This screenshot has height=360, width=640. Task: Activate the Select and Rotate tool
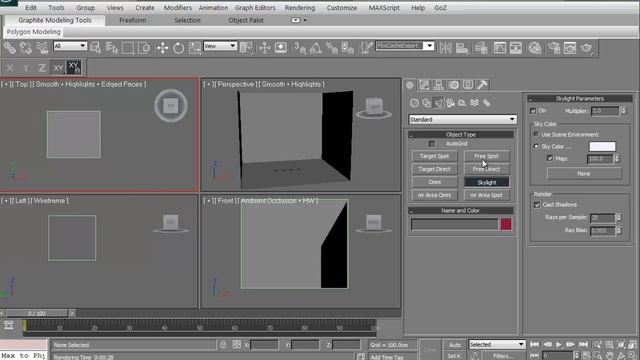click(178, 48)
